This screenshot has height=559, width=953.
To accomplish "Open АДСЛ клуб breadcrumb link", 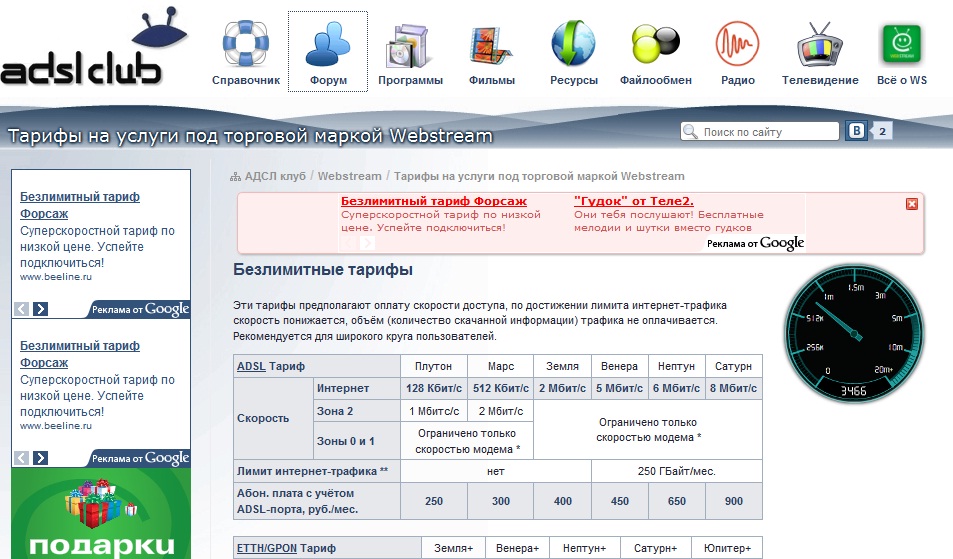I will [275, 176].
